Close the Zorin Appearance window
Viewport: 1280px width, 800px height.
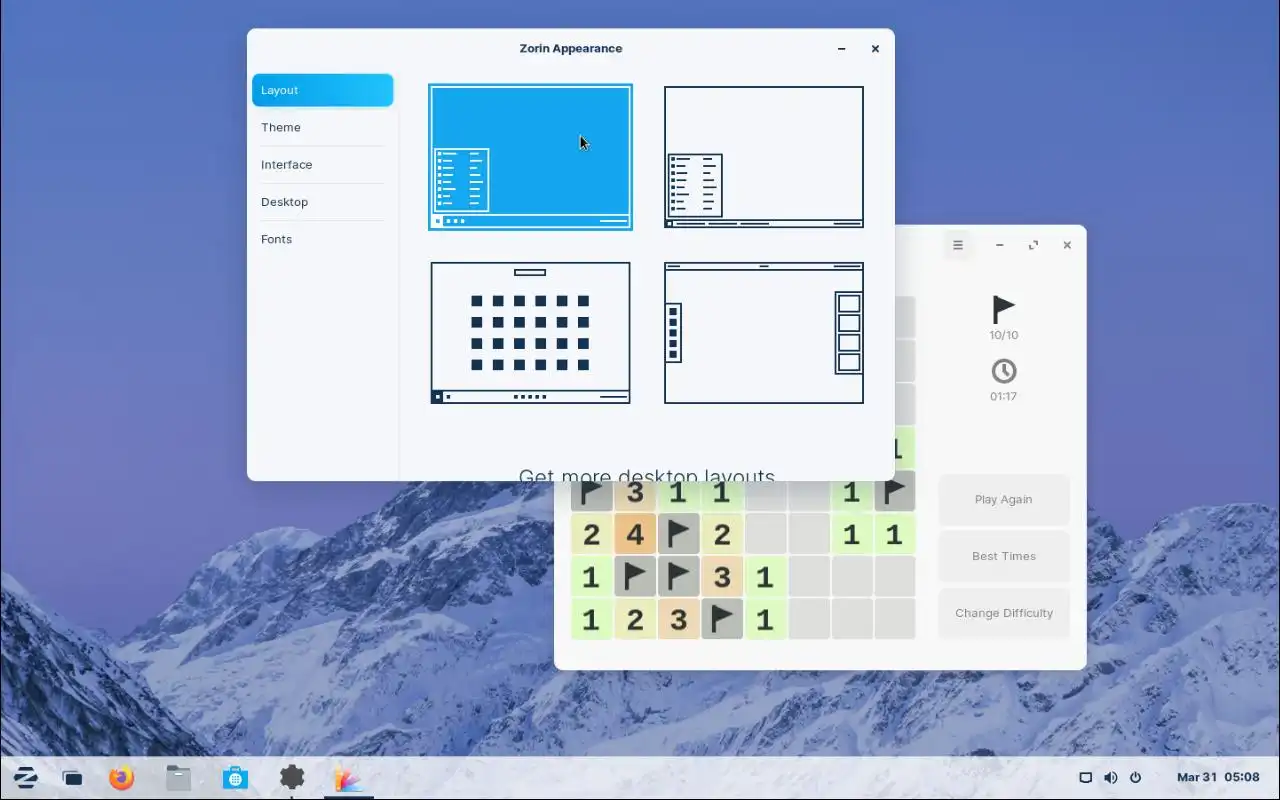click(x=875, y=48)
